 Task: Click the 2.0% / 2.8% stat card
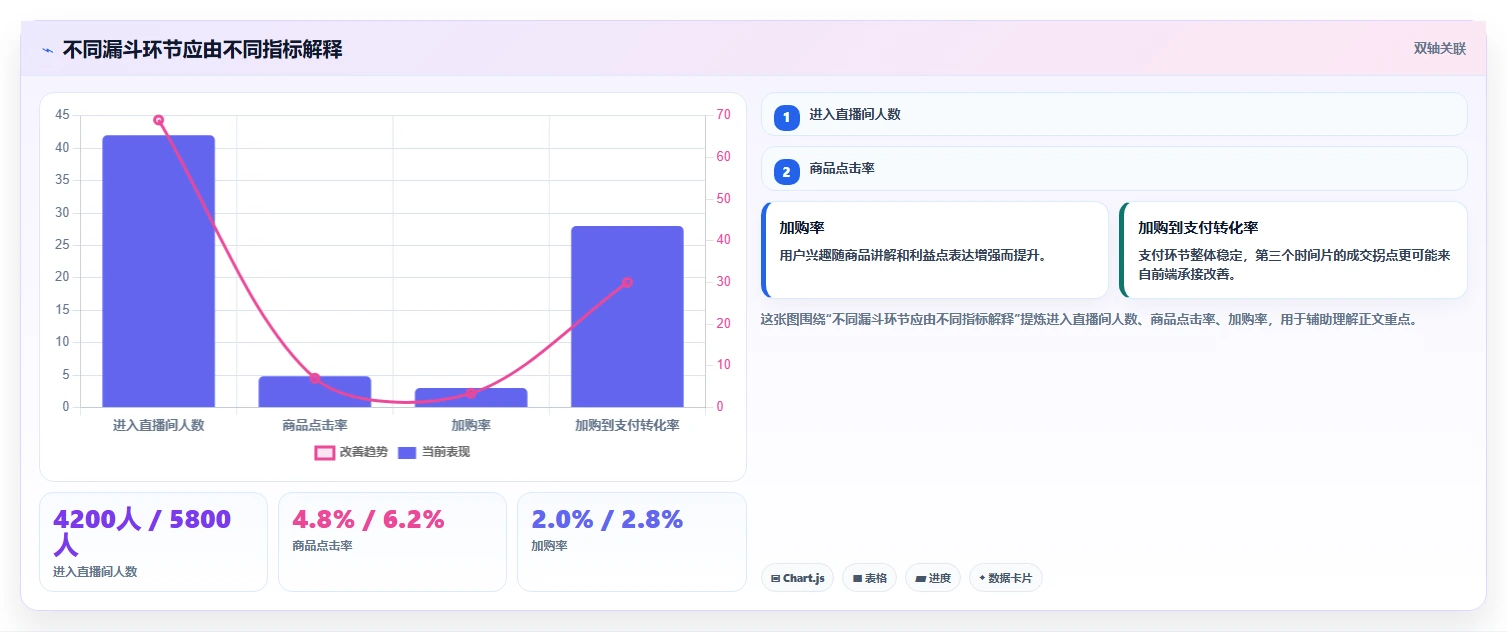(x=631, y=542)
